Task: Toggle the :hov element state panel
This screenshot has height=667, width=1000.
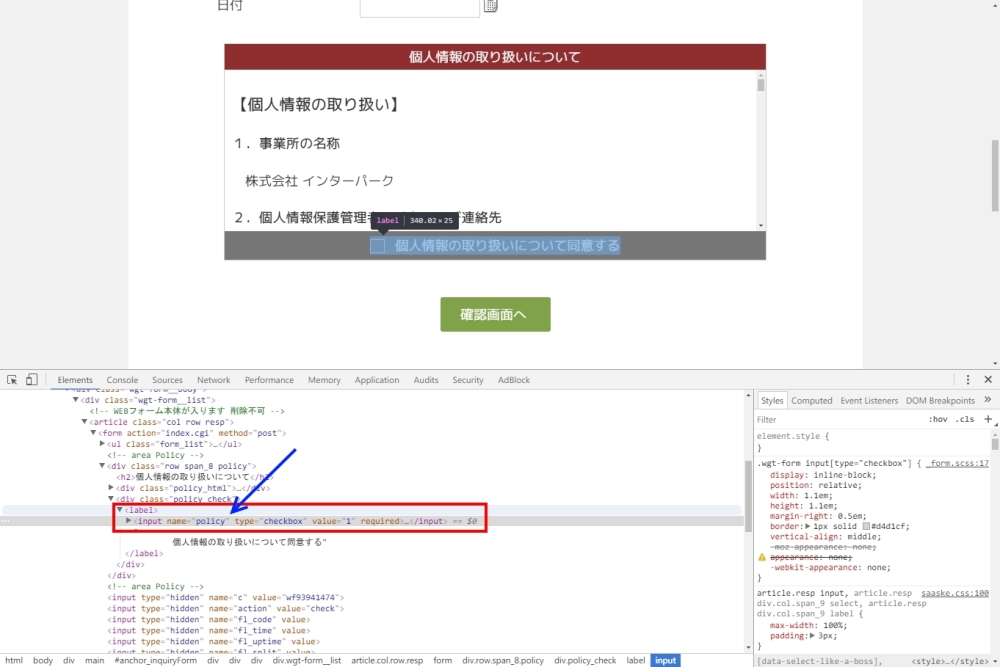Action: 937,420
